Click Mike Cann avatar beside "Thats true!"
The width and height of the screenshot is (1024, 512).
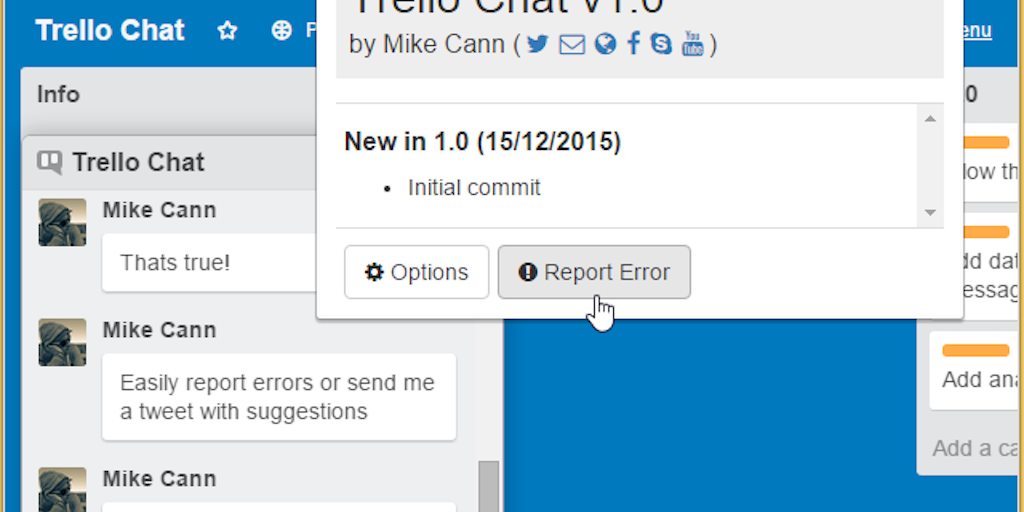point(62,222)
